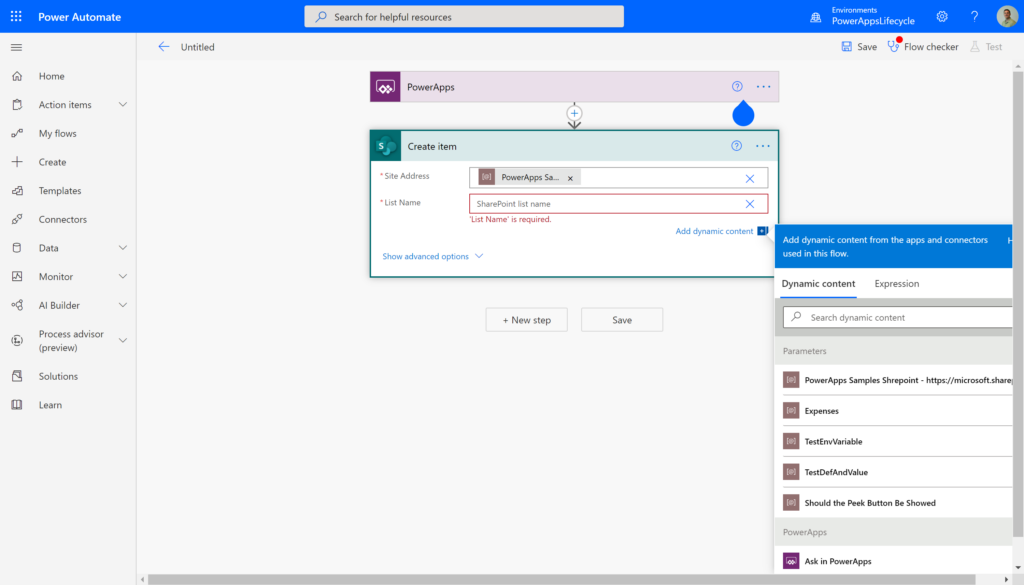Click the New step button

tap(526, 320)
